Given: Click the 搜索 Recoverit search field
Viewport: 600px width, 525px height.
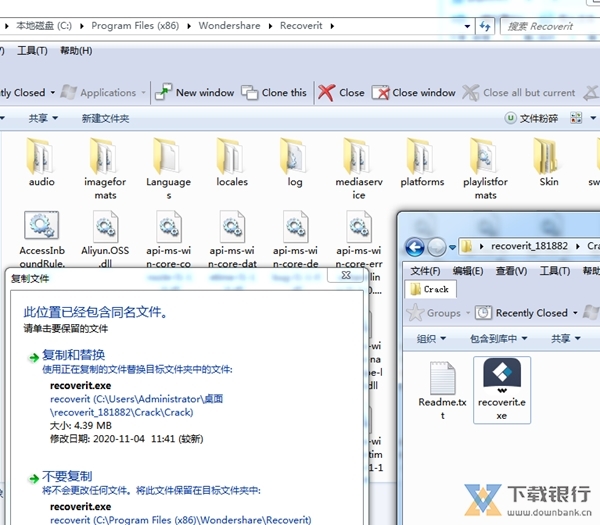Looking at the screenshot, I should [550, 26].
